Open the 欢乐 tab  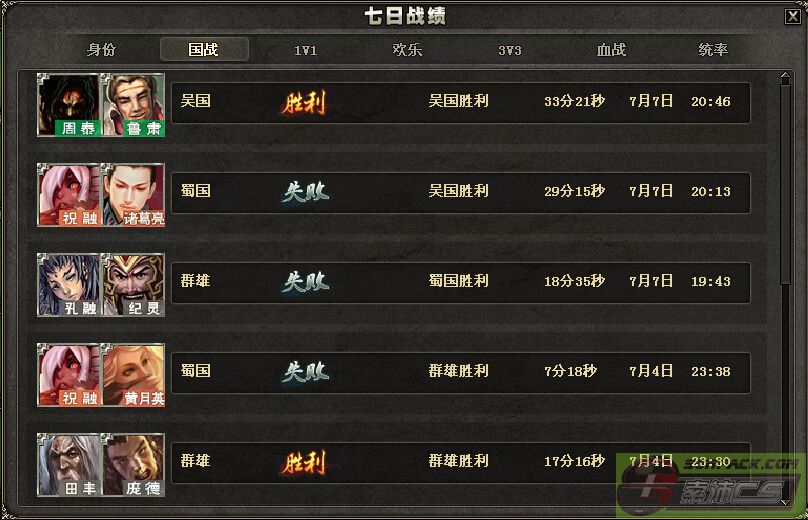pyautogui.click(x=408, y=49)
